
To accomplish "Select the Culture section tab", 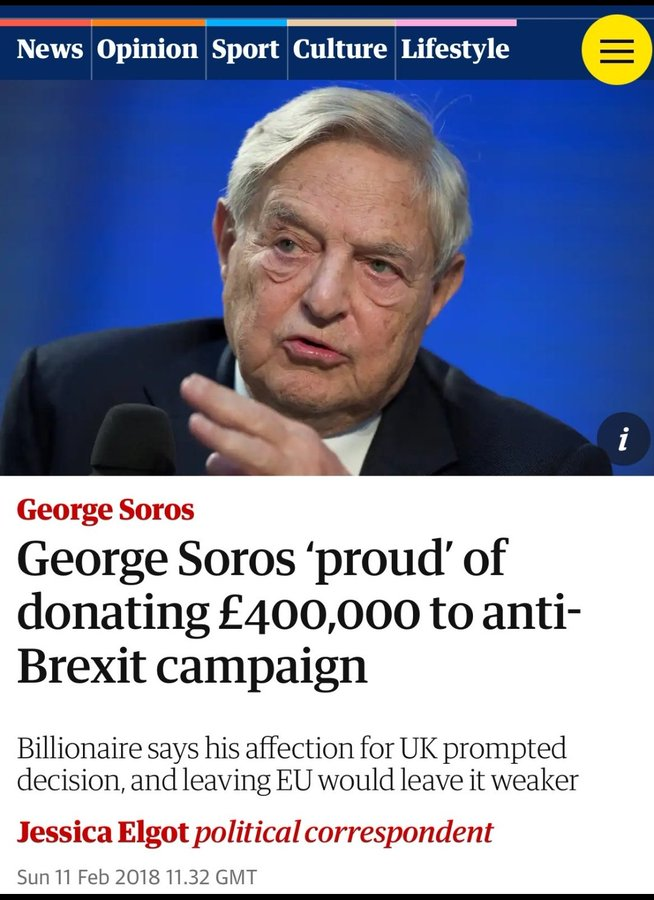I will click(340, 49).
